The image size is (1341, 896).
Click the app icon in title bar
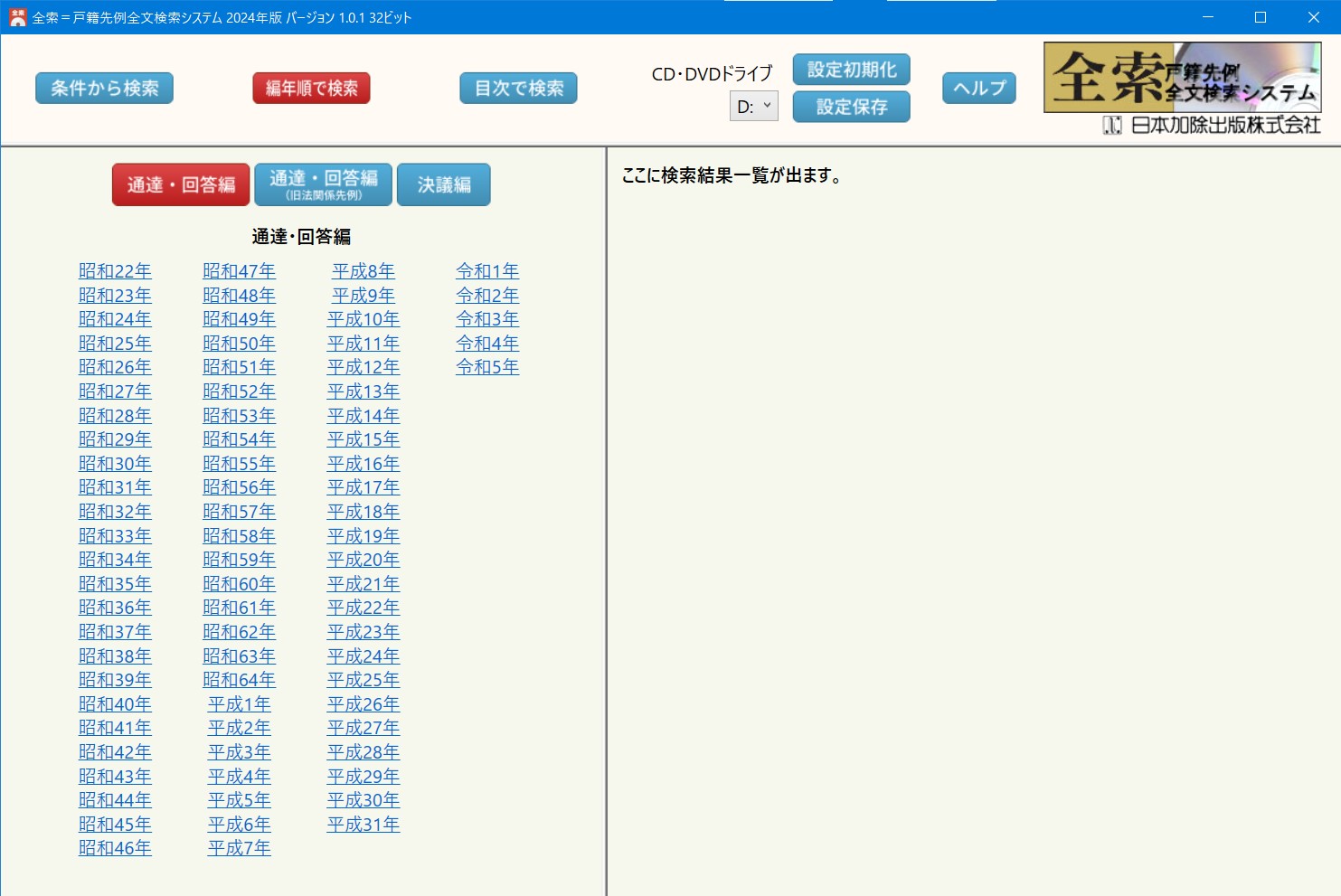17,17
